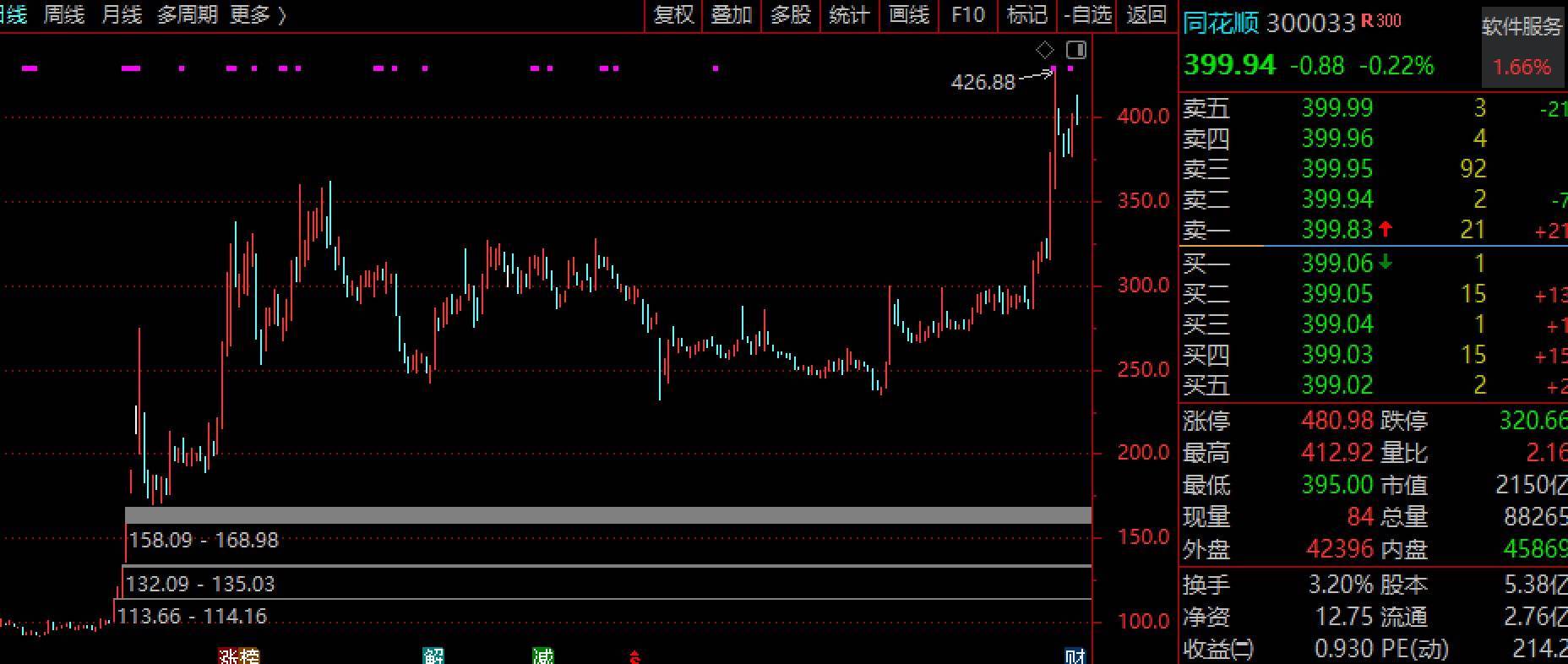Switch to the 周线 weekly chart tab
1568x664 pixels.
coord(64,15)
